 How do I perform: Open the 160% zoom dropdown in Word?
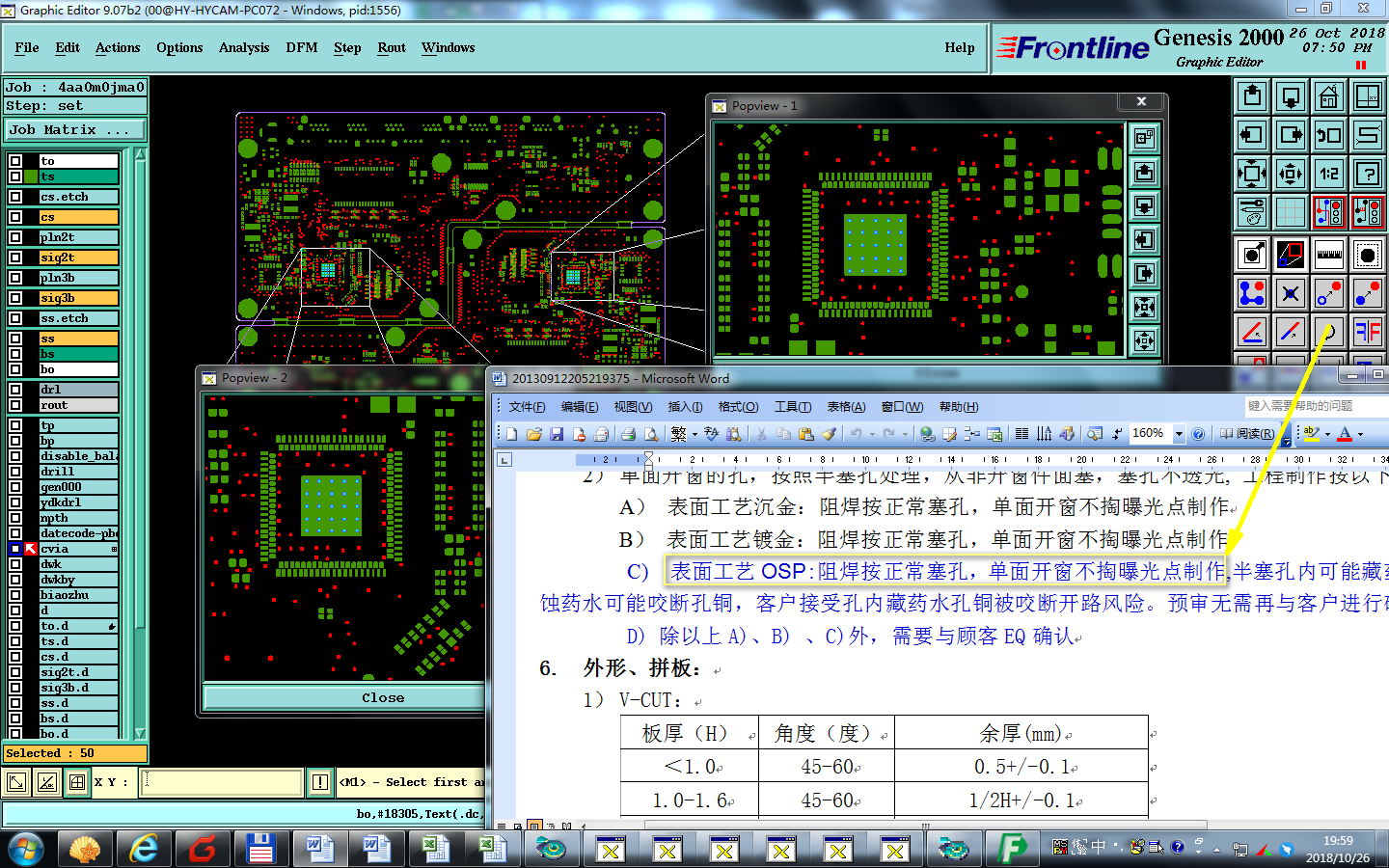1179,434
